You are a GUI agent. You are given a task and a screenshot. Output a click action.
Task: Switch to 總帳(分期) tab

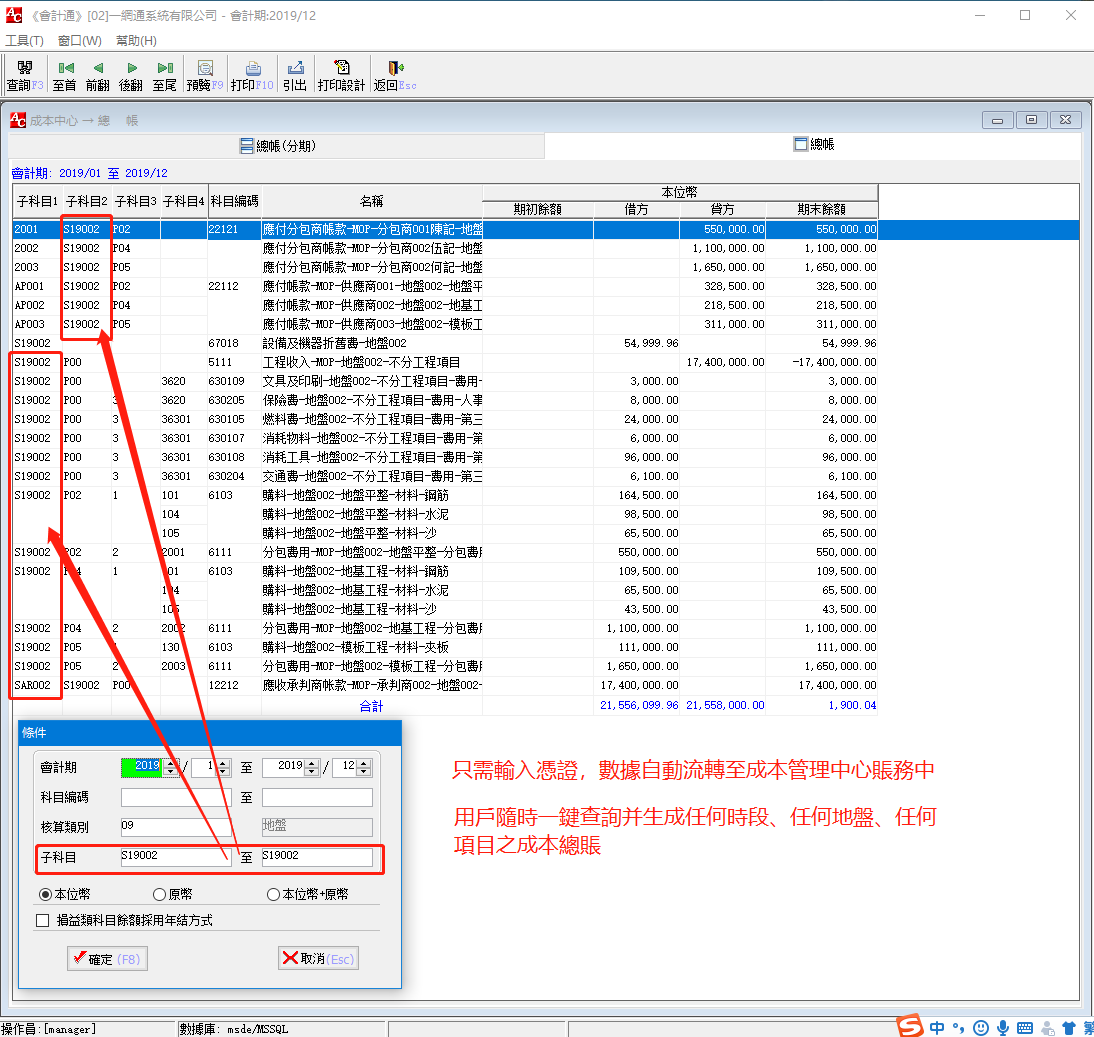278,146
